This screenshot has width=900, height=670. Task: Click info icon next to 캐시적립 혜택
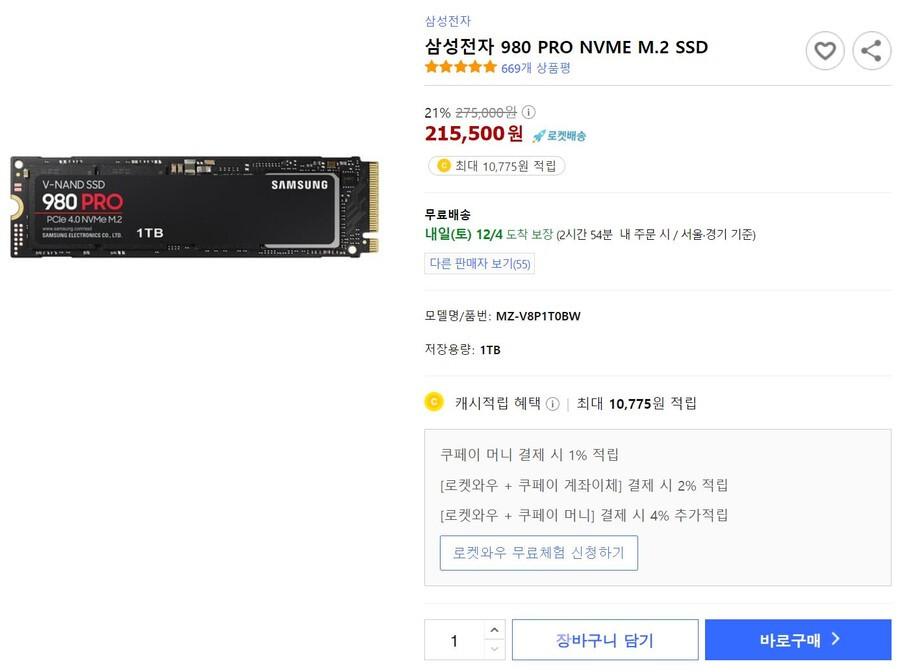point(552,404)
